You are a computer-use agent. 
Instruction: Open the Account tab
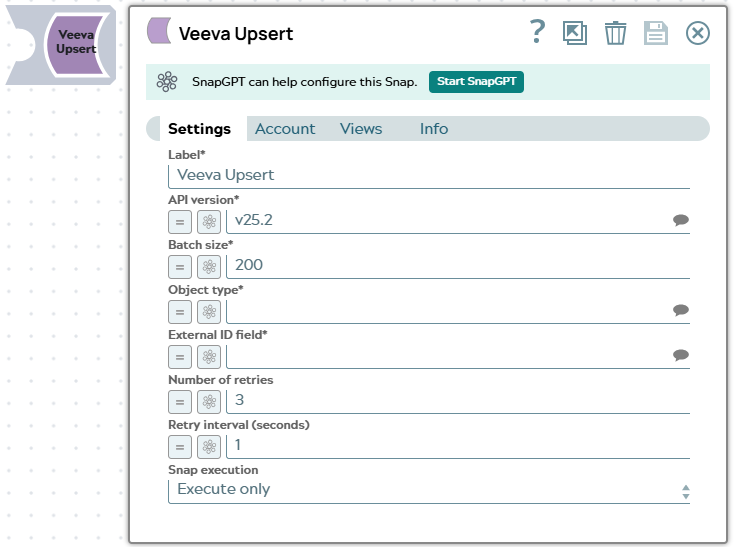pos(285,129)
